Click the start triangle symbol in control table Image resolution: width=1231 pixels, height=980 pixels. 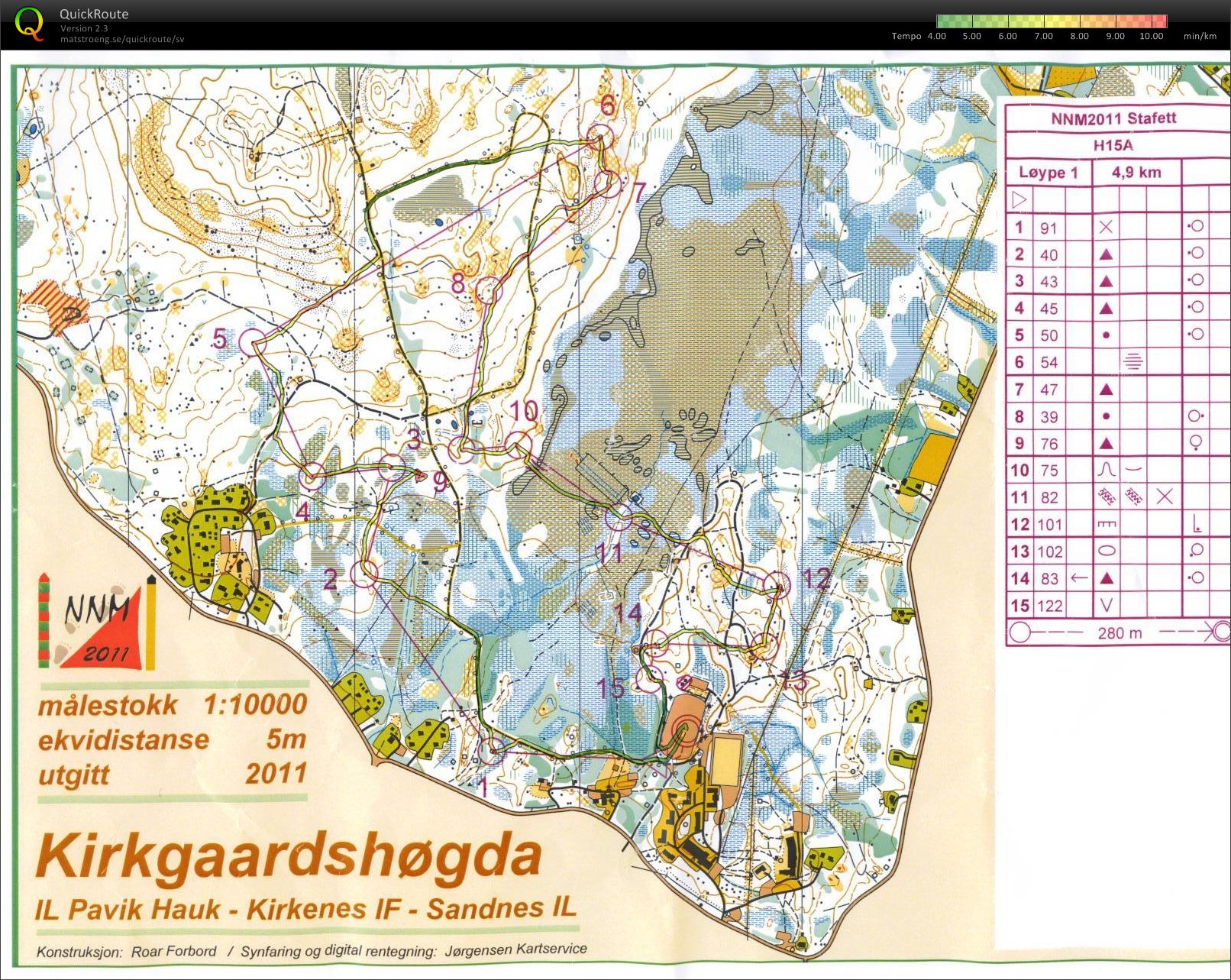(x=1019, y=200)
